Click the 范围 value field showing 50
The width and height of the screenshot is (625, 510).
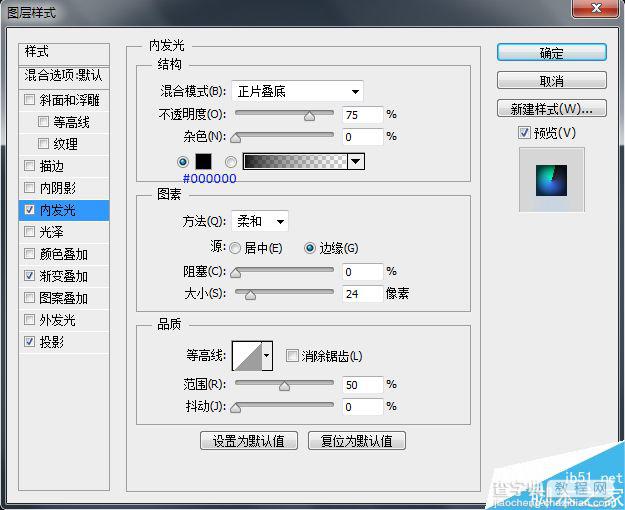click(x=362, y=384)
